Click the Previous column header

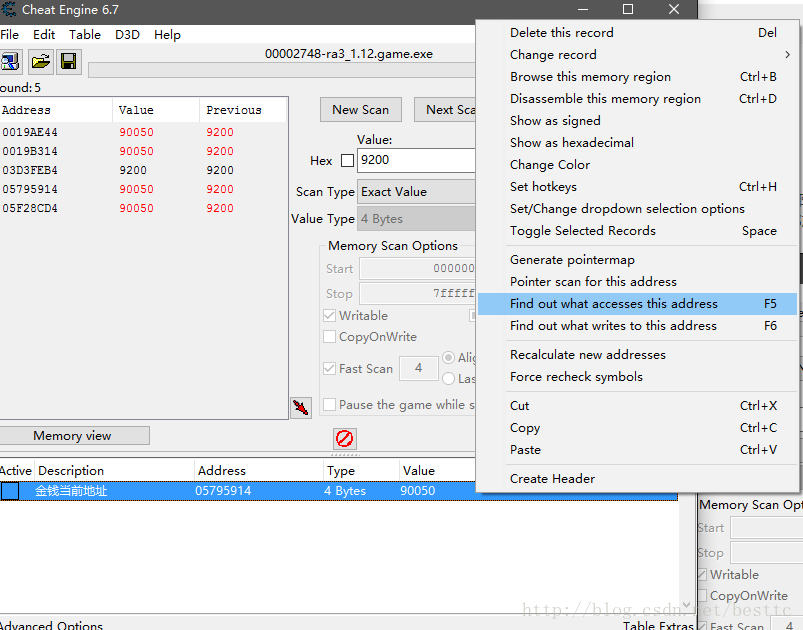click(243, 110)
